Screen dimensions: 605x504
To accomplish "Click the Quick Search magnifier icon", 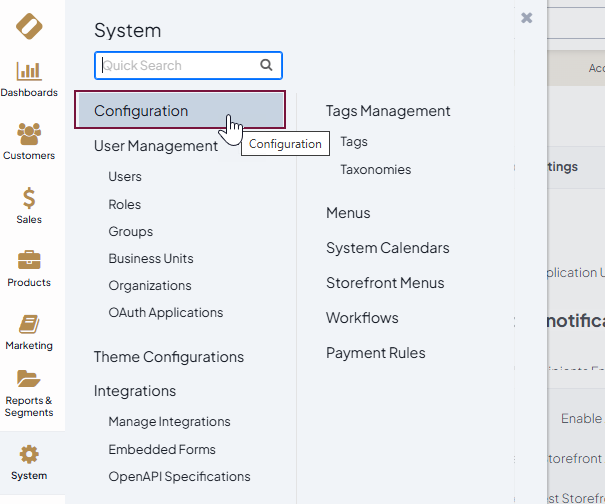I will (x=266, y=66).
